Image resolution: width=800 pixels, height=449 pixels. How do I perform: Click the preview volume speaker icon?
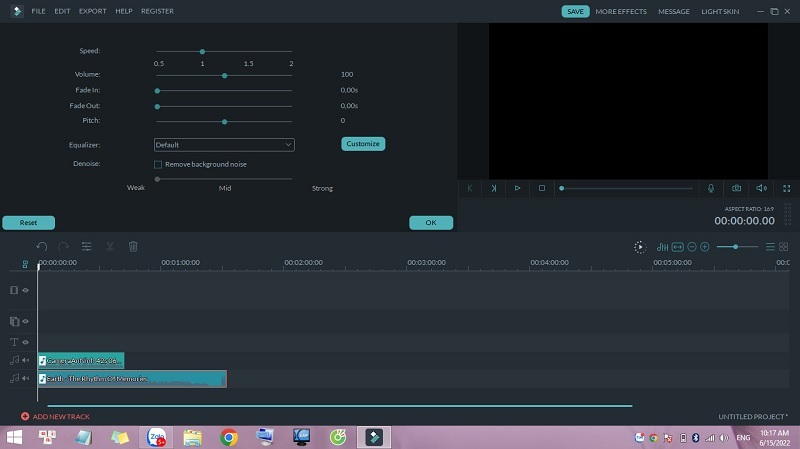pyautogui.click(x=761, y=188)
